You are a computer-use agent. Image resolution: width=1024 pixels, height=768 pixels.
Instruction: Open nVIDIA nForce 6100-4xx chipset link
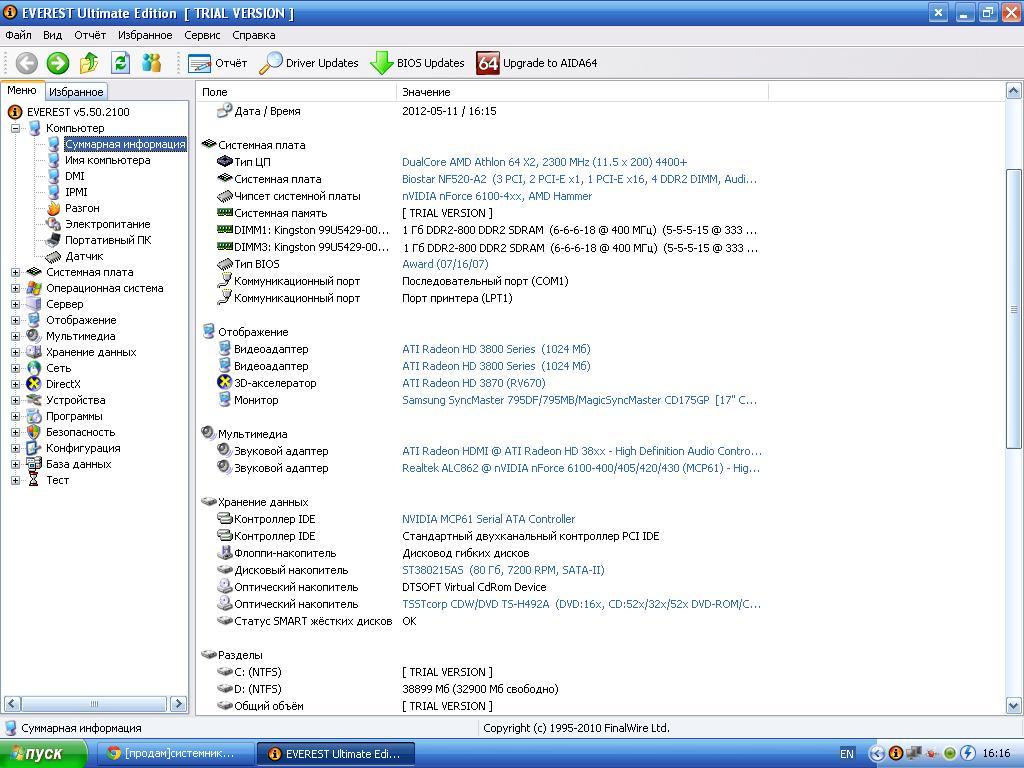click(x=497, y=196)
